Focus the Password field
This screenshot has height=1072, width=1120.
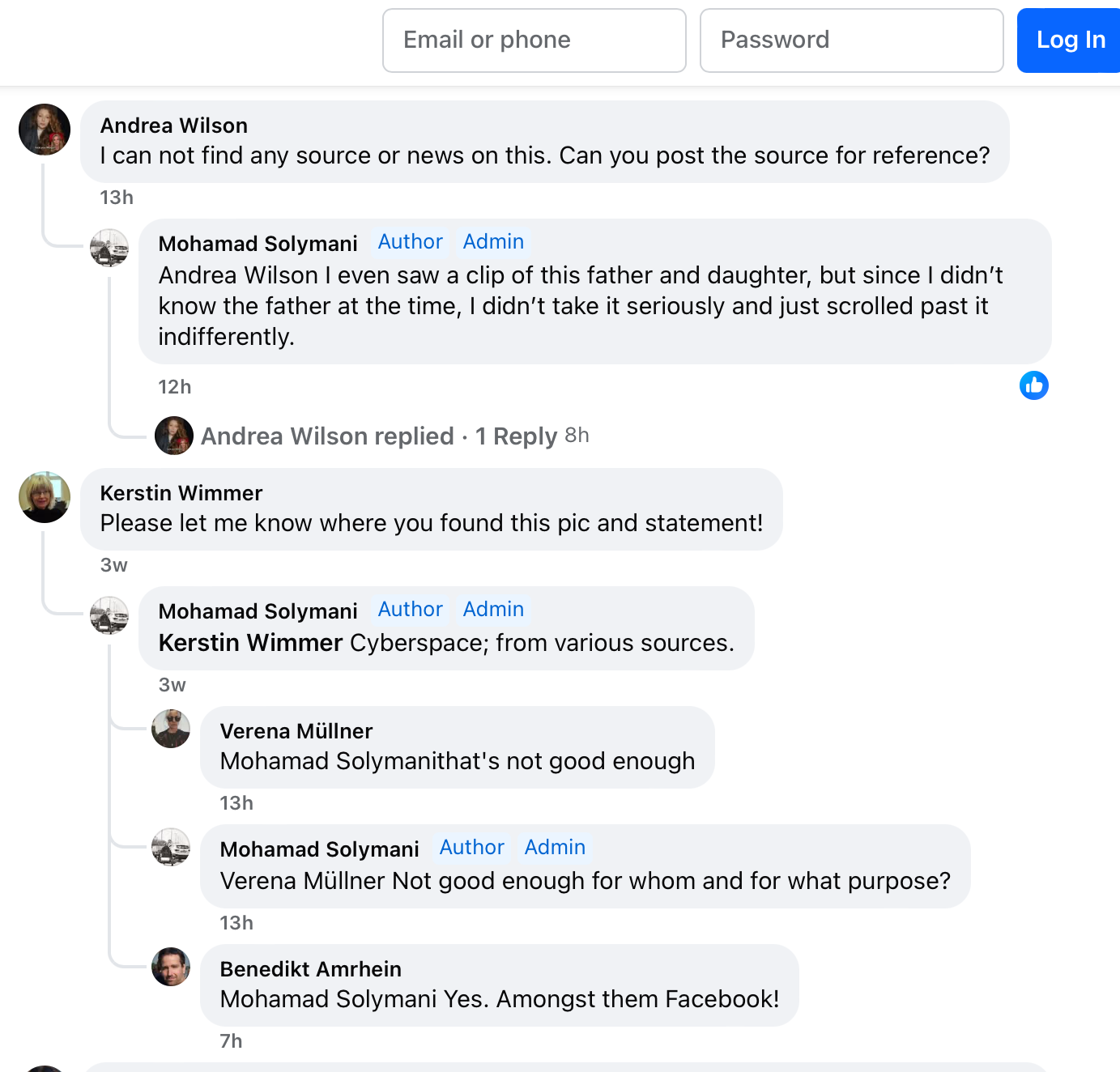[x=852, y=40]
